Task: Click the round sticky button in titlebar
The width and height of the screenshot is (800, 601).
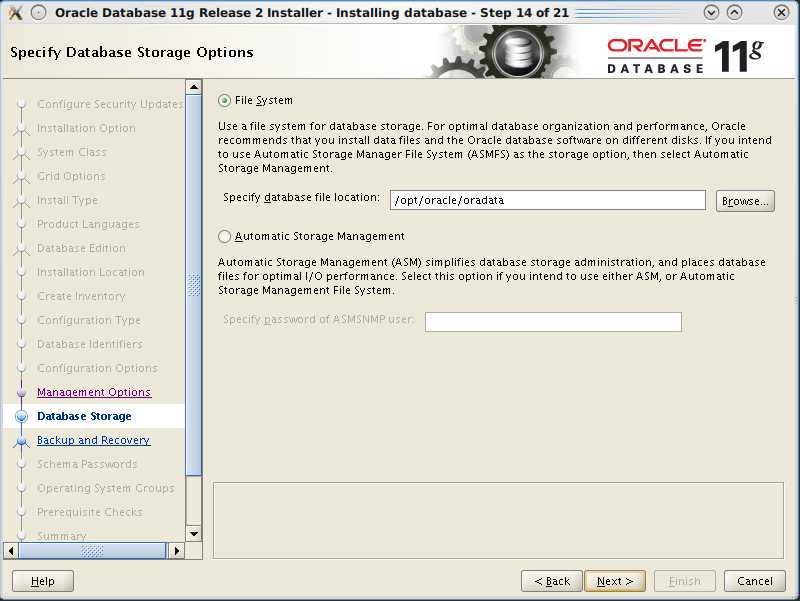Action: click(39, 12)
